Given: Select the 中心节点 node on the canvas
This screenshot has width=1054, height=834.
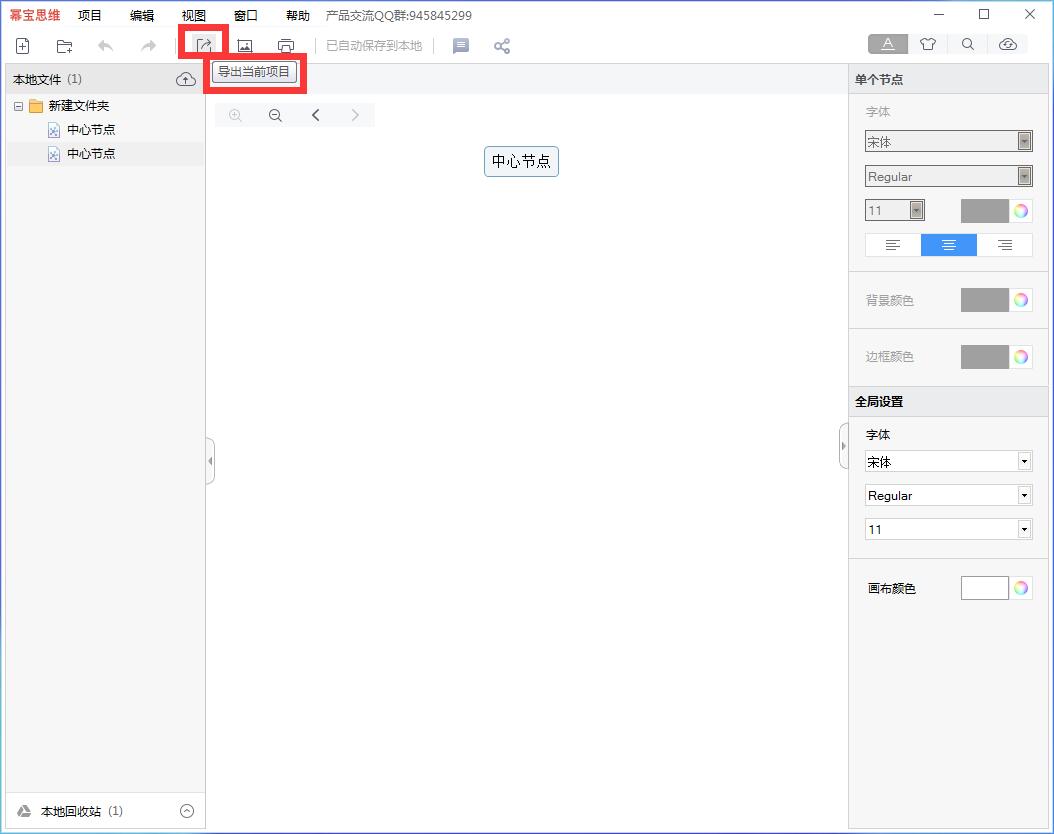Looking at the screenshot, I should click(521, 161).
